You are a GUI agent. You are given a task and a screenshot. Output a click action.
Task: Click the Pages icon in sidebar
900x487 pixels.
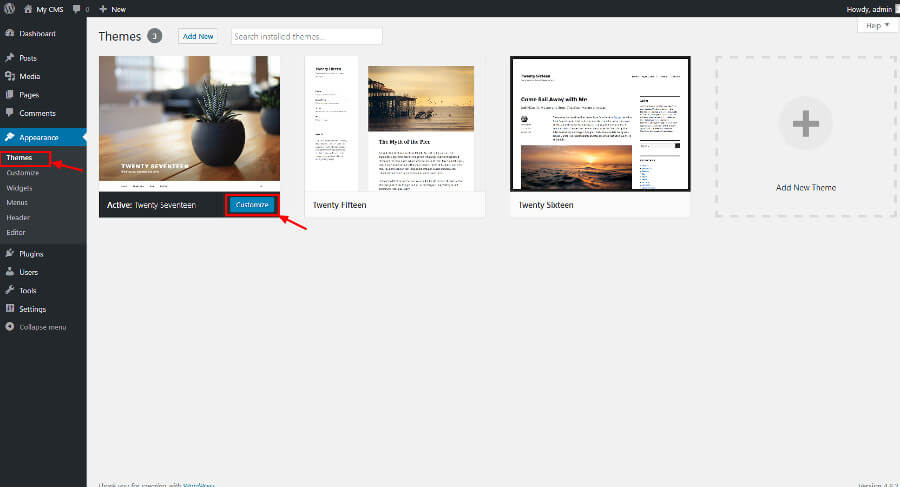(9, 94)
